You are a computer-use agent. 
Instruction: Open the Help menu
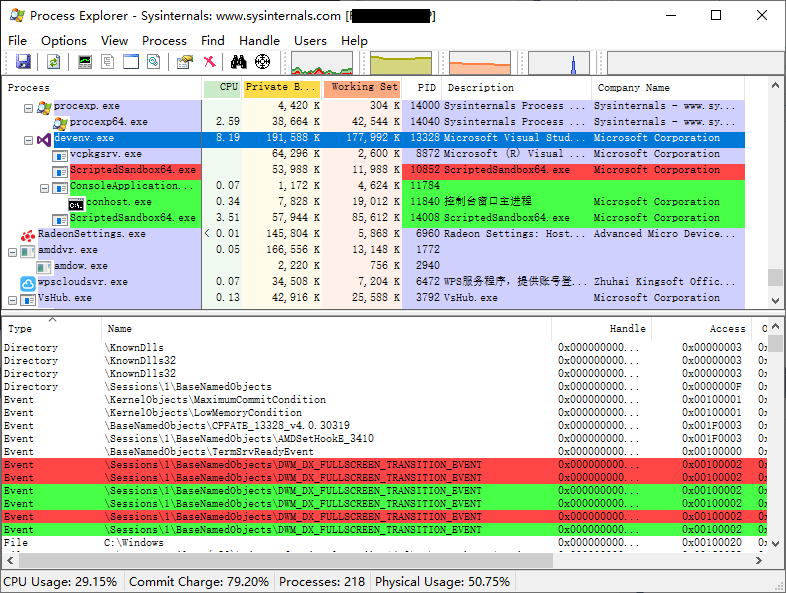[354, 41]
